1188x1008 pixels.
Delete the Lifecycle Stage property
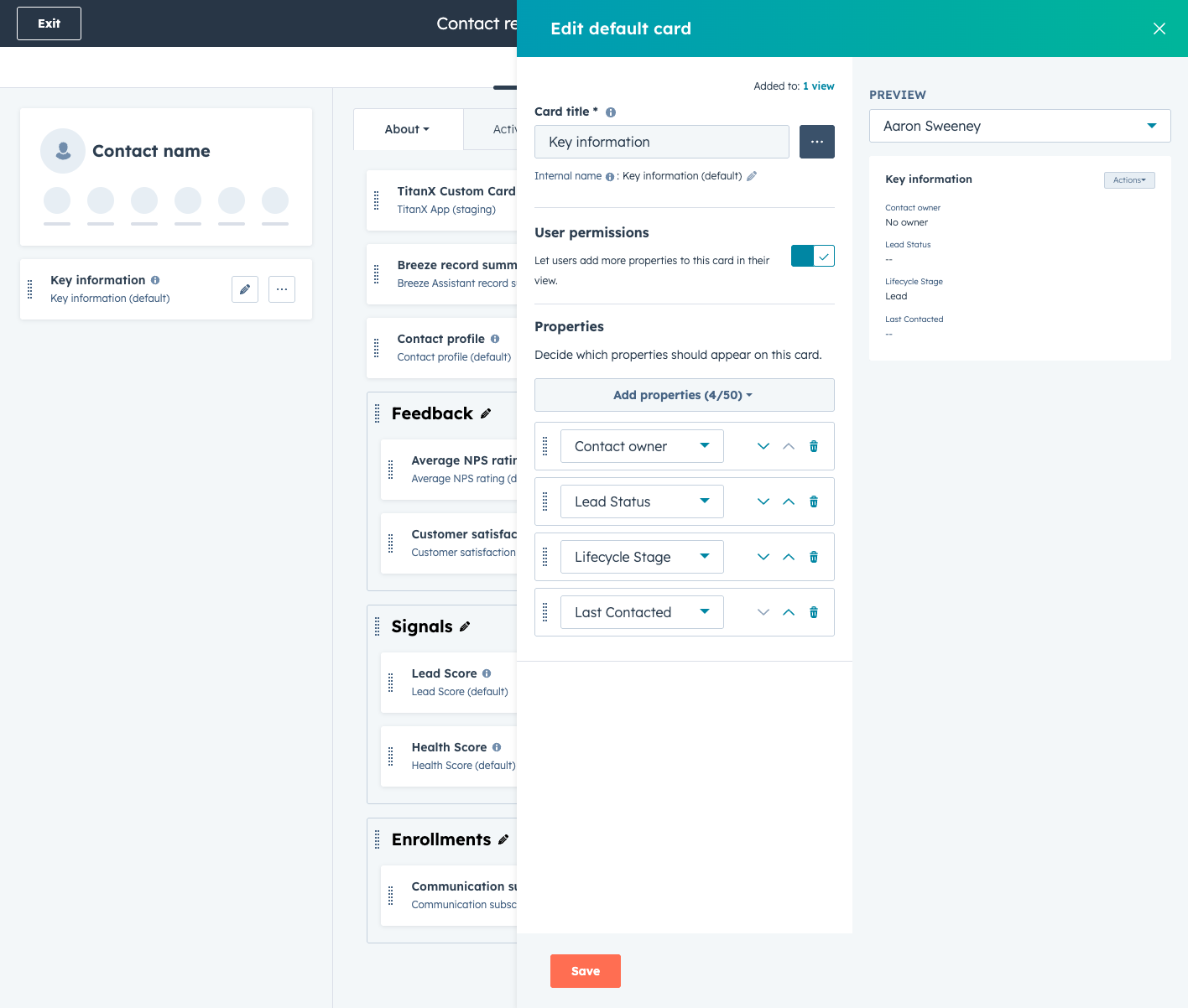tap(814, 557)
